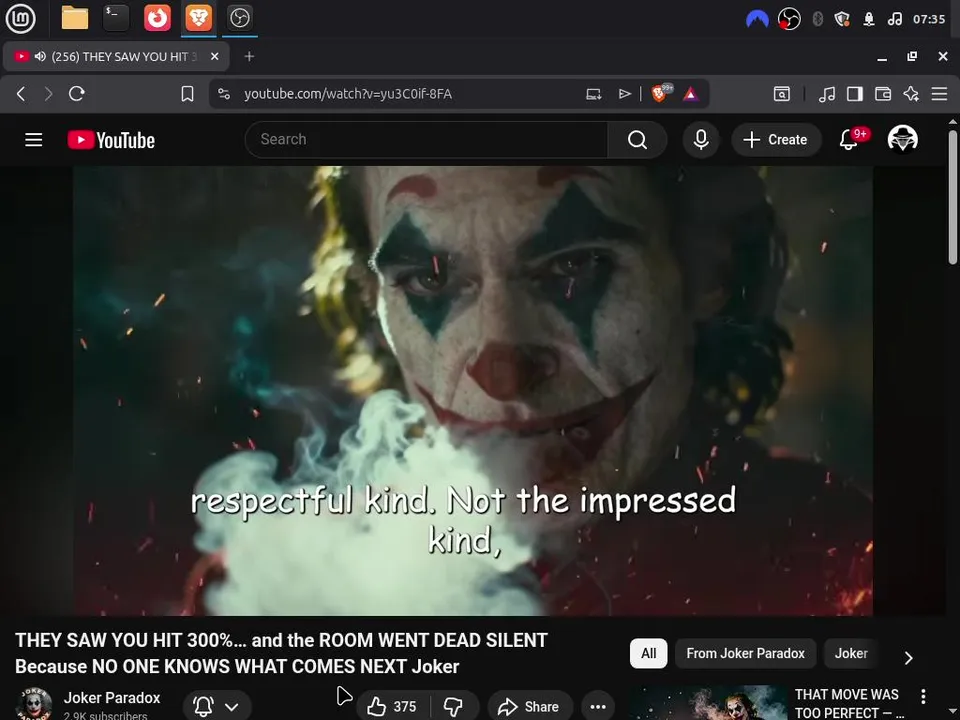Screen dimensions: 960x720
Task: Select the THEY SAW YOU HIT tab
Action: tap(116, 56)
